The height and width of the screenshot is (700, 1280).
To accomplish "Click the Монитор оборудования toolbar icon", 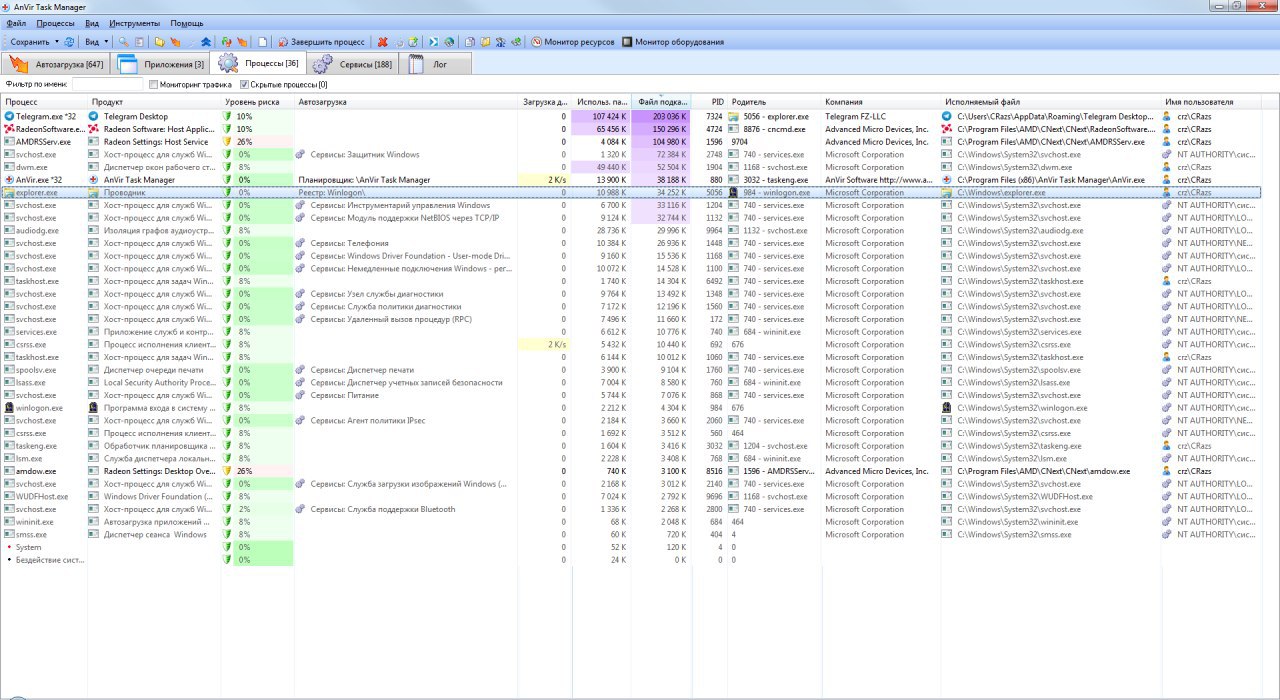I will [627, 42].
